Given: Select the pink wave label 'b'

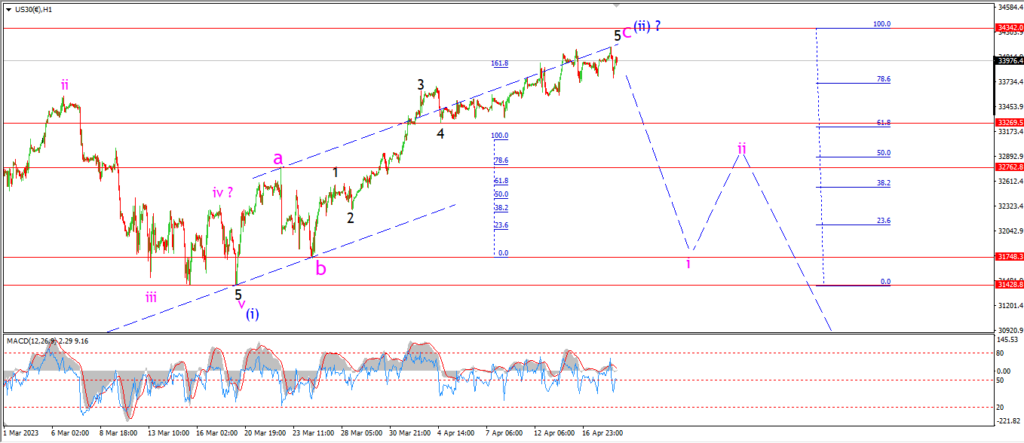Looking at the screenshot, I should click(320, 269).
